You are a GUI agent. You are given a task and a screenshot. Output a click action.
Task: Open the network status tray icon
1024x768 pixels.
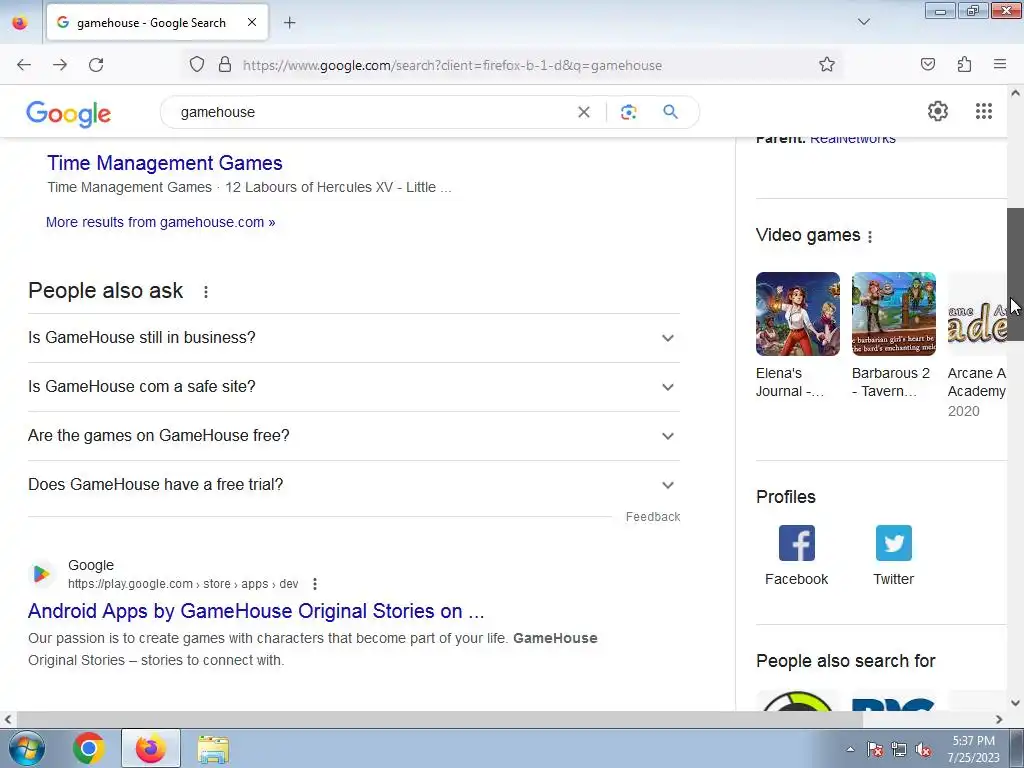coord(899,750)
